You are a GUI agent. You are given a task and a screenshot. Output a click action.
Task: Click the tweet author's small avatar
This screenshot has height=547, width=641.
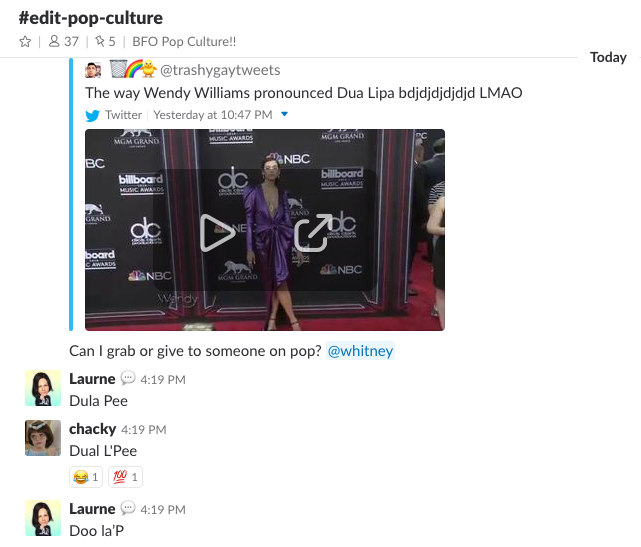pyautogui.click(x=93, y=70)
